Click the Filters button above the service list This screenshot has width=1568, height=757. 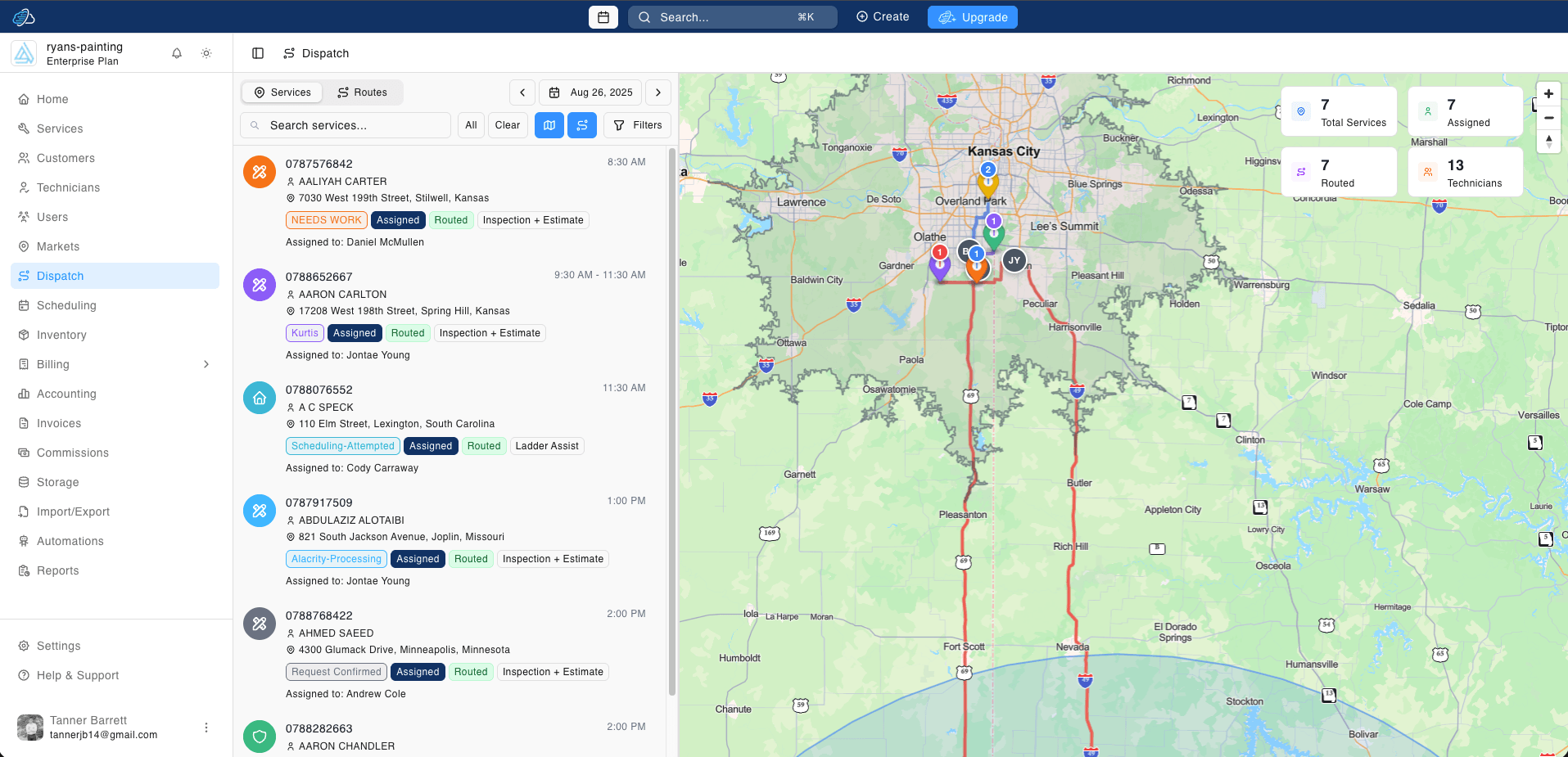click(637, 125)
